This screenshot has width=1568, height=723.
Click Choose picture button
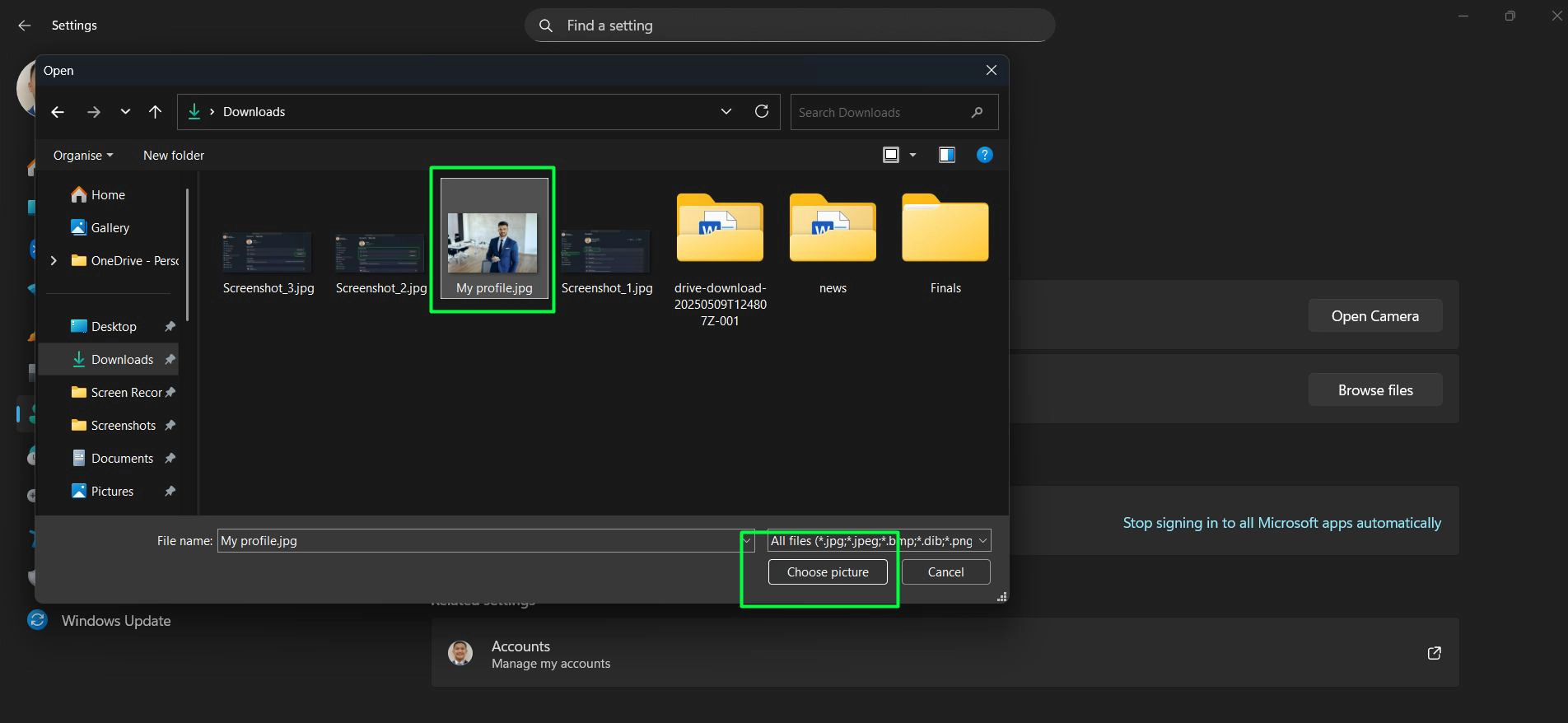pyautogui.click(x=828, y=572)
